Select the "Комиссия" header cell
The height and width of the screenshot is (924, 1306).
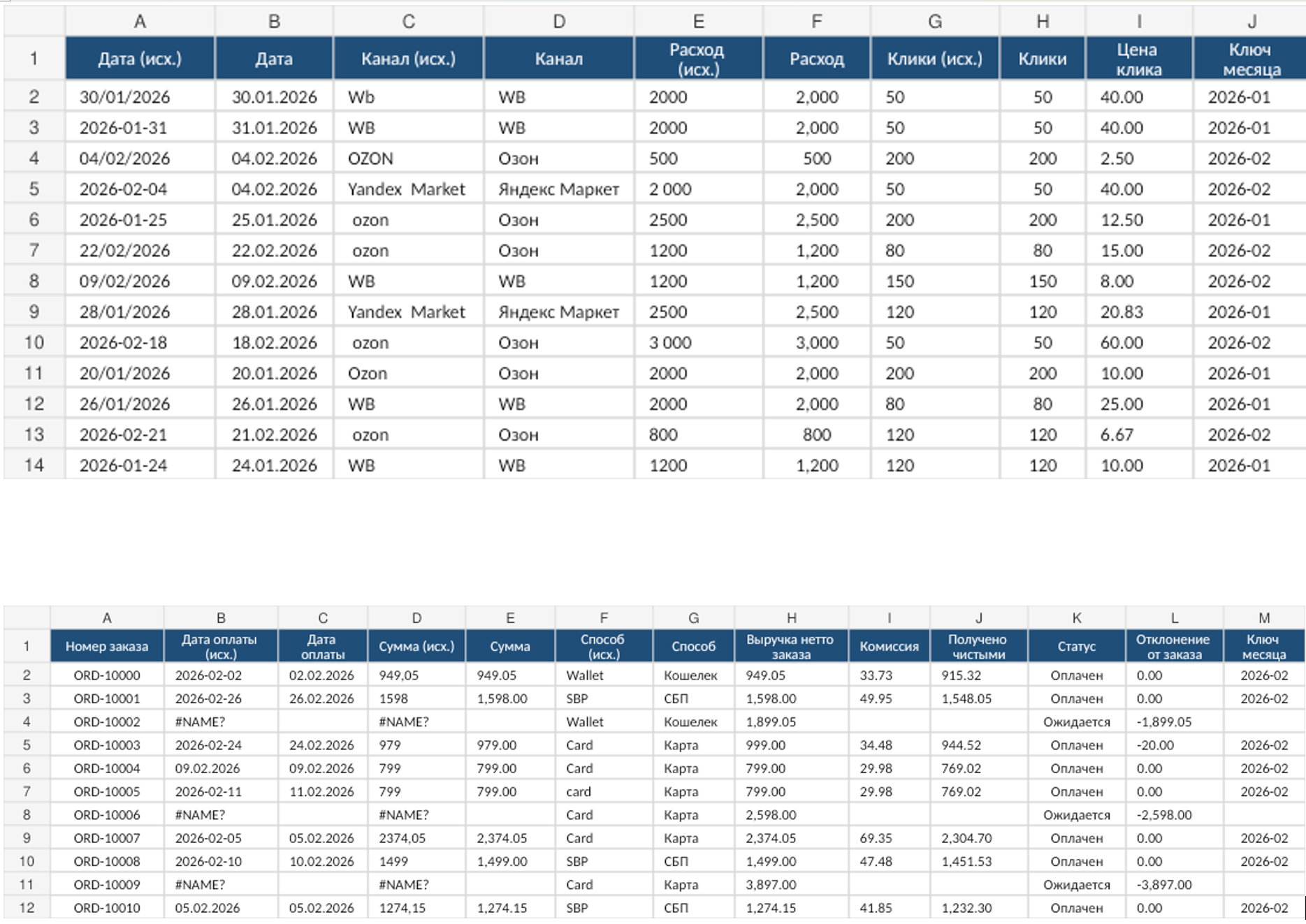click(x=889, y=647)
